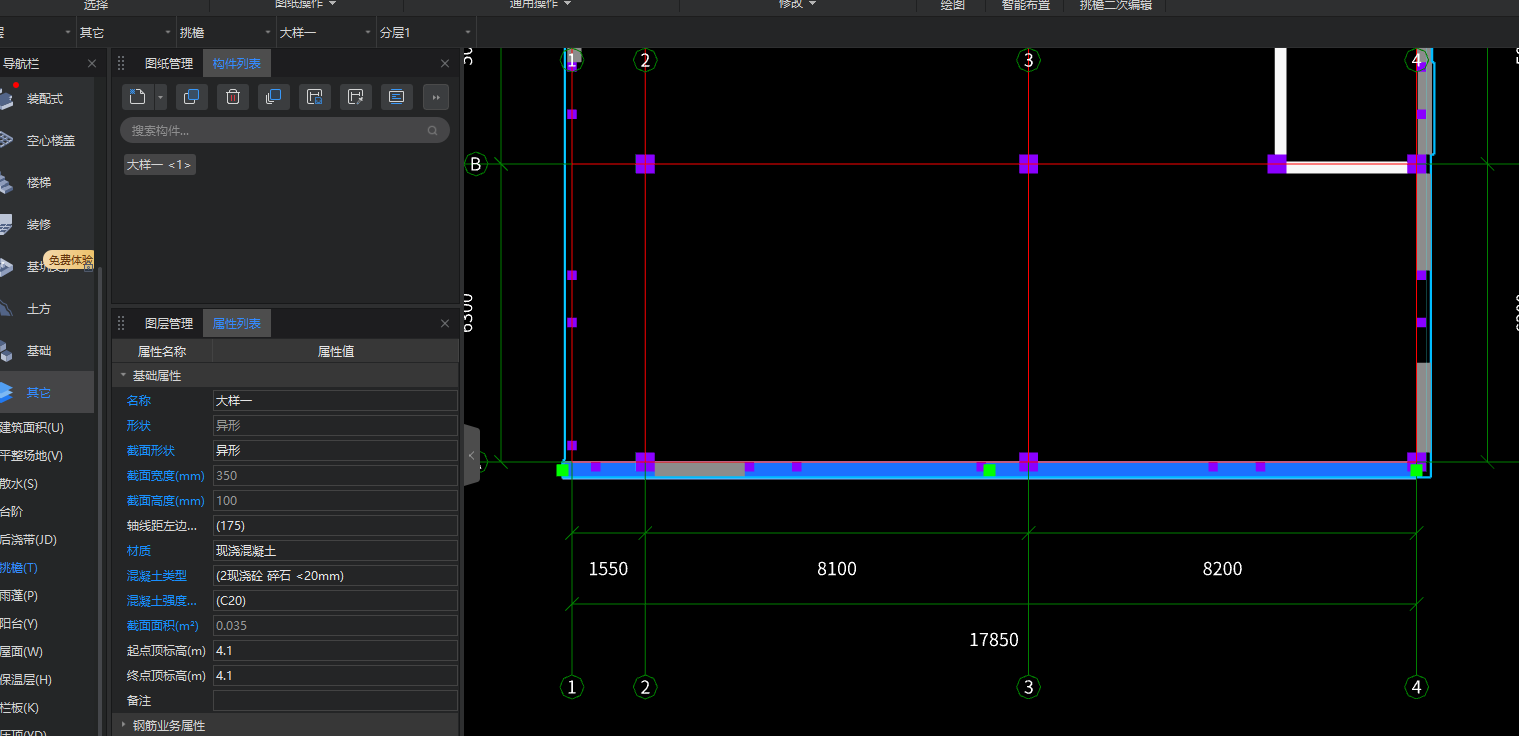Open the 分层1 layer dropdown
Screen dimensions: 1519x736
pos(426,33)
